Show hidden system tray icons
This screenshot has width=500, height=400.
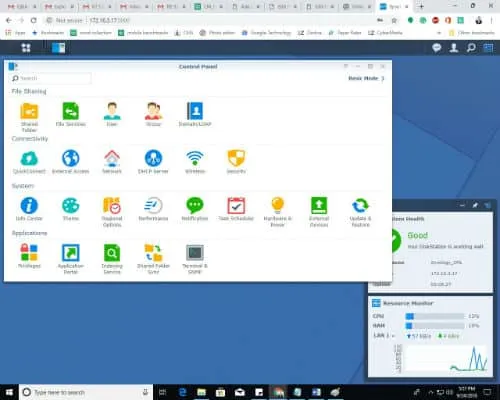click(x=430, y=392)
